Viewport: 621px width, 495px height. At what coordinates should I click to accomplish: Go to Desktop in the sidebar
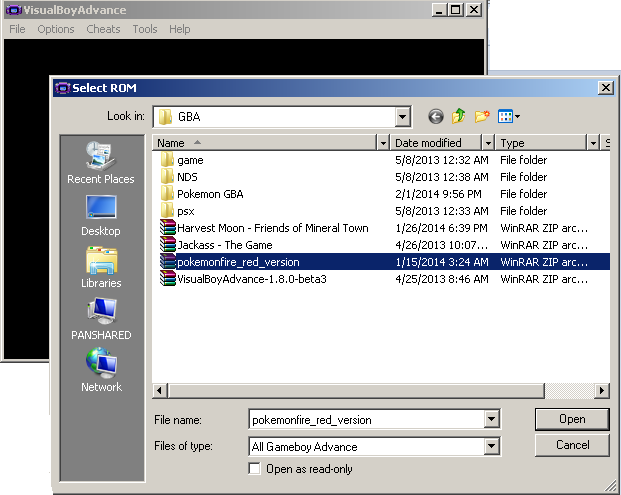101,215
